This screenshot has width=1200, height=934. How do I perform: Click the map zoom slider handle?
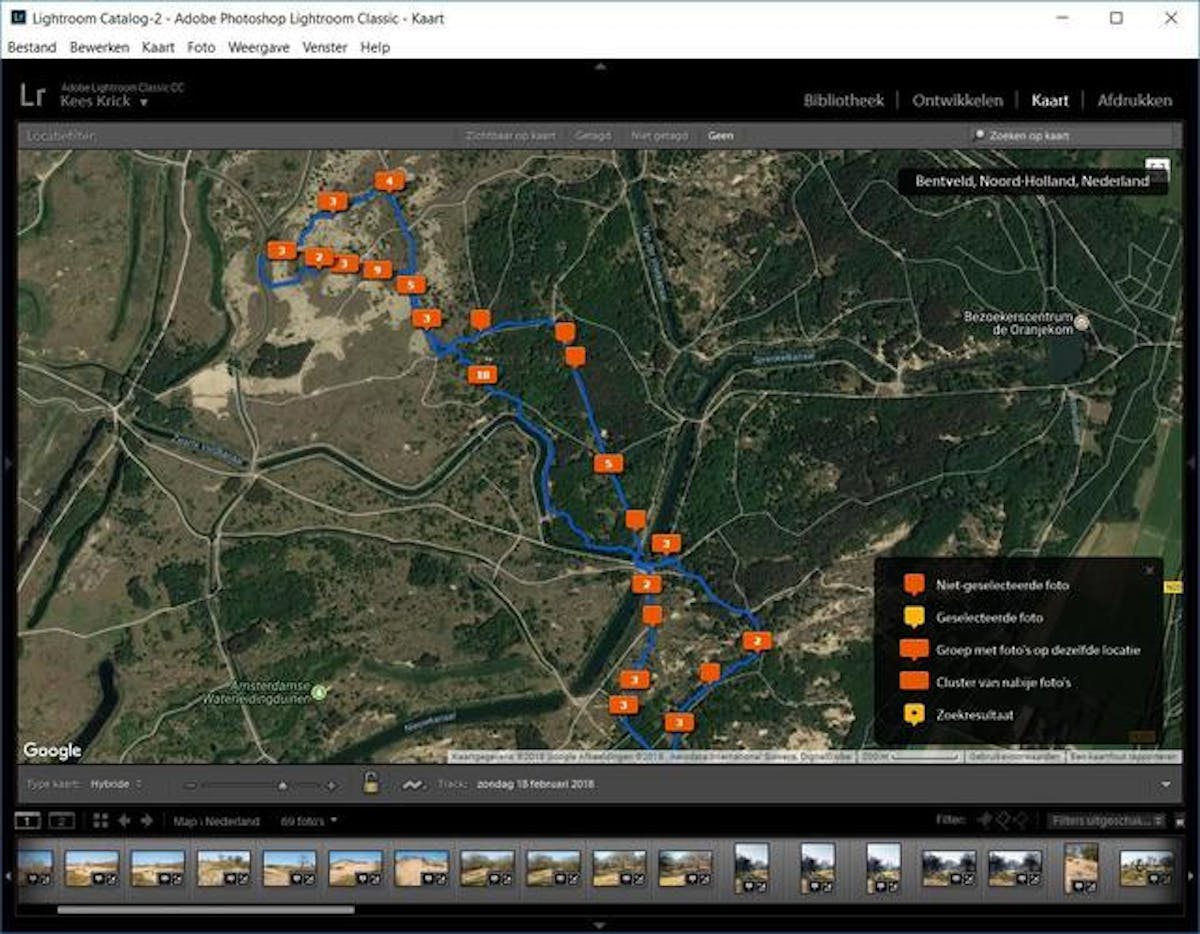click(x=282, y=785)
